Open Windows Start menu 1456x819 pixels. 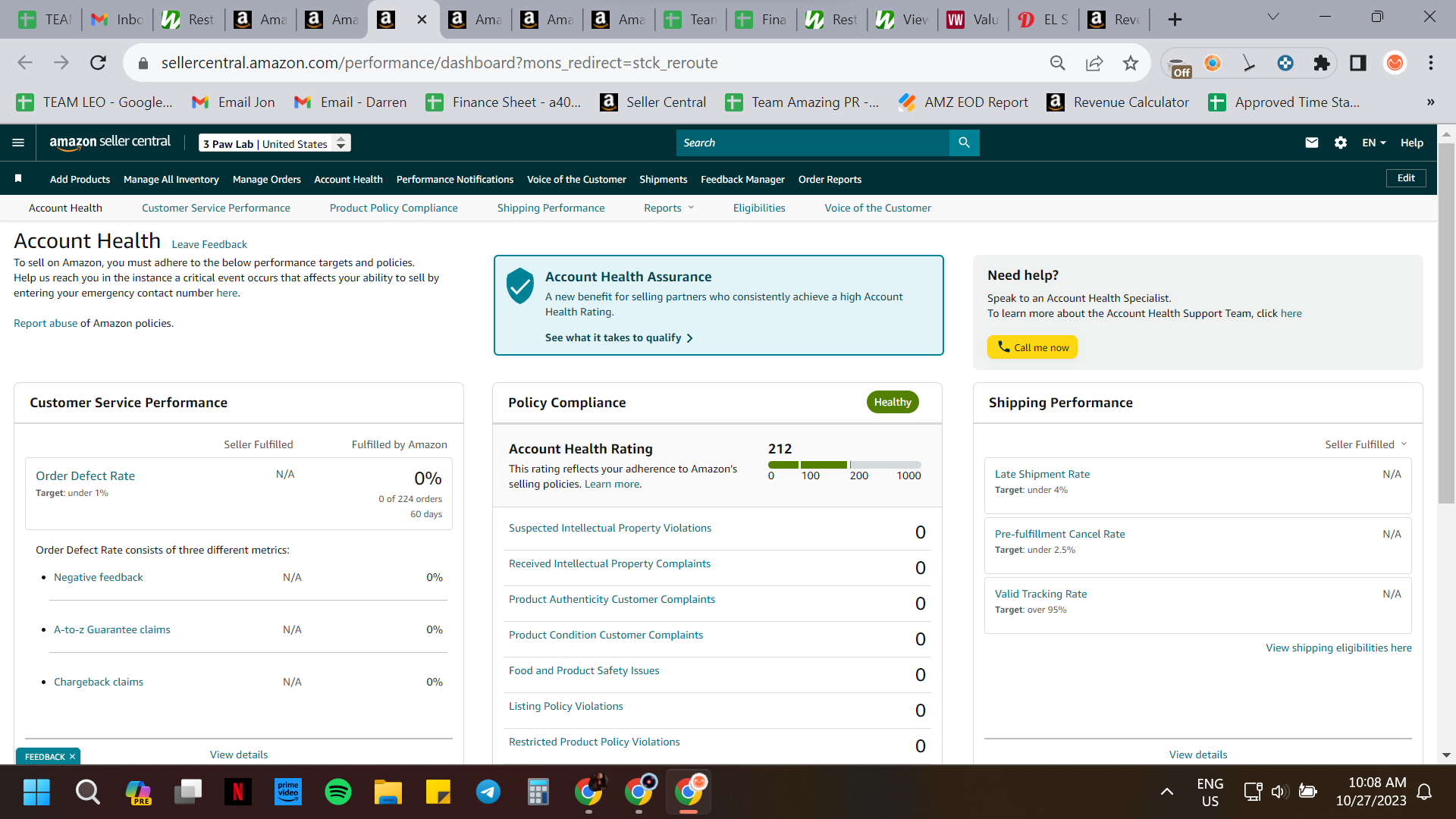pyautogui.click(x=36, y=792)
